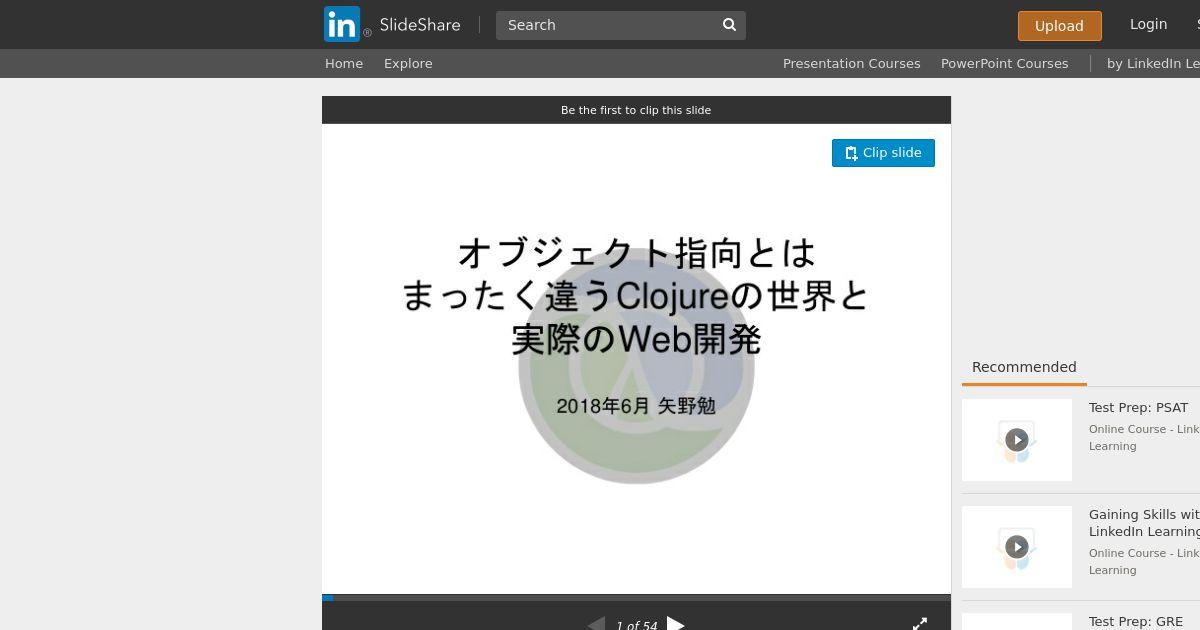
Task: Click the slide progress bar
Action: point(636,598)
